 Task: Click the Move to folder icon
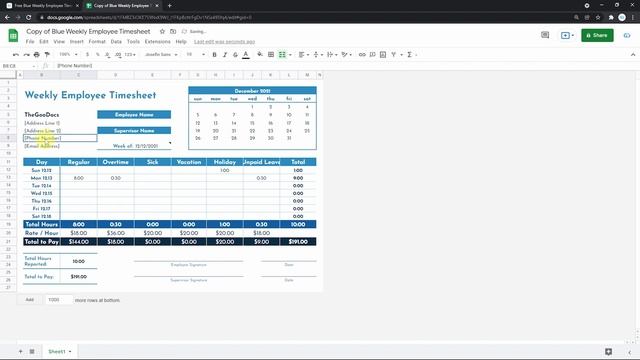point(173,31)
